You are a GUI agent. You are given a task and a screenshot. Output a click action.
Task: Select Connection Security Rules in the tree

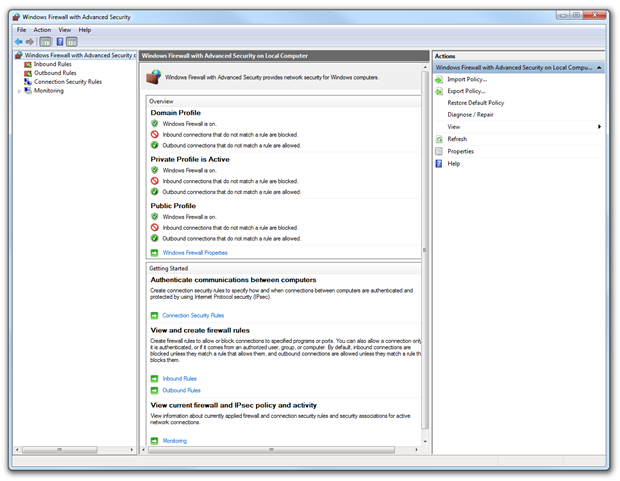(68, 82)
